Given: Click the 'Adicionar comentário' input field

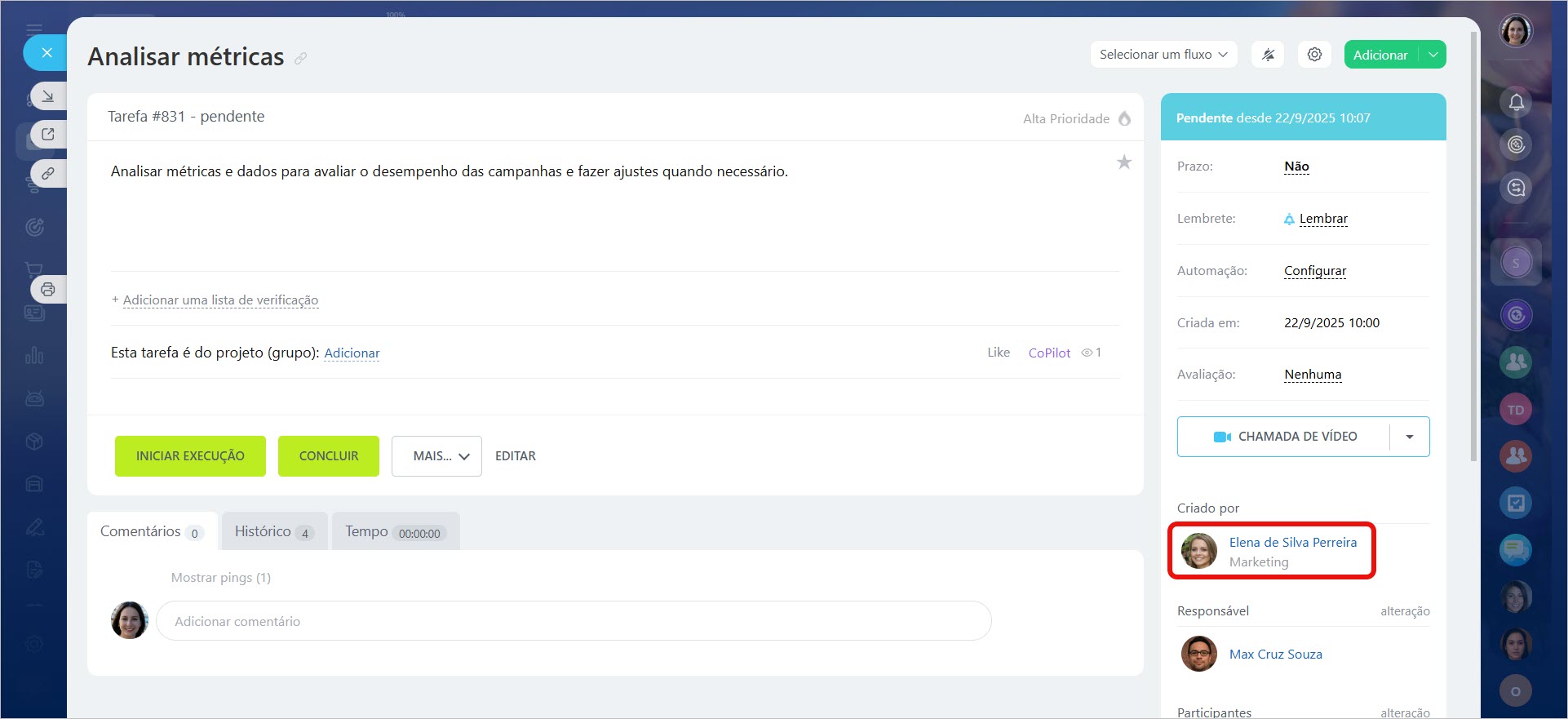Looking at the screenshot, I should pos(573,621).
